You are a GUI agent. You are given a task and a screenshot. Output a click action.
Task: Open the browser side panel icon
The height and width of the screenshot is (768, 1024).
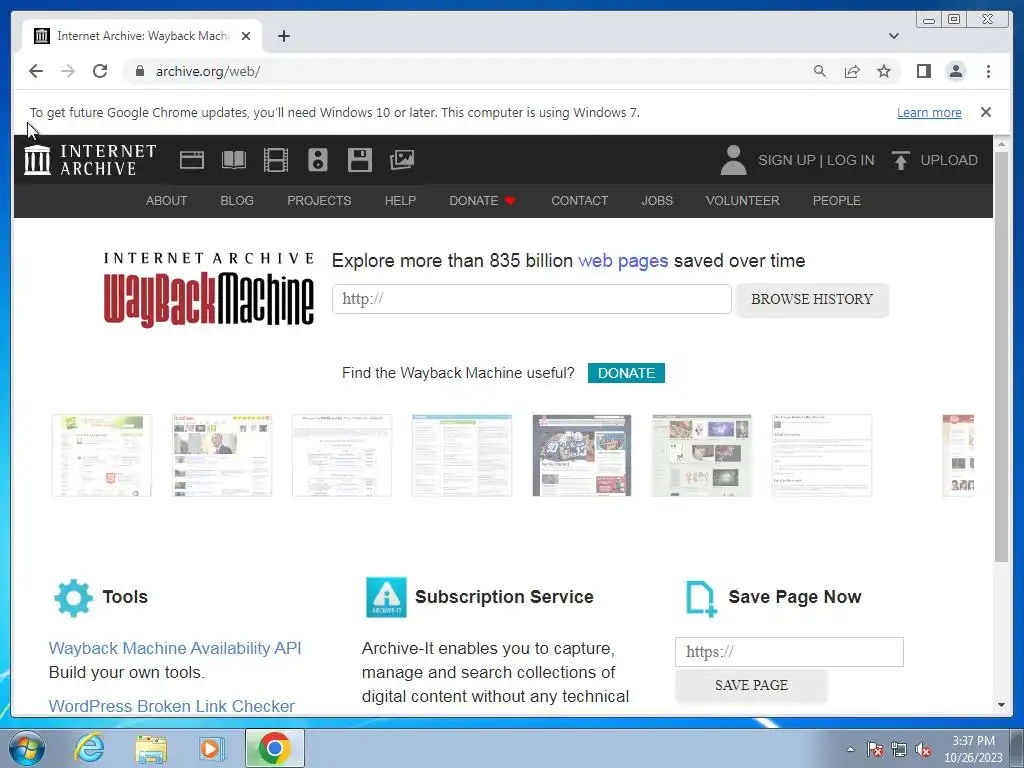[923, 71]
